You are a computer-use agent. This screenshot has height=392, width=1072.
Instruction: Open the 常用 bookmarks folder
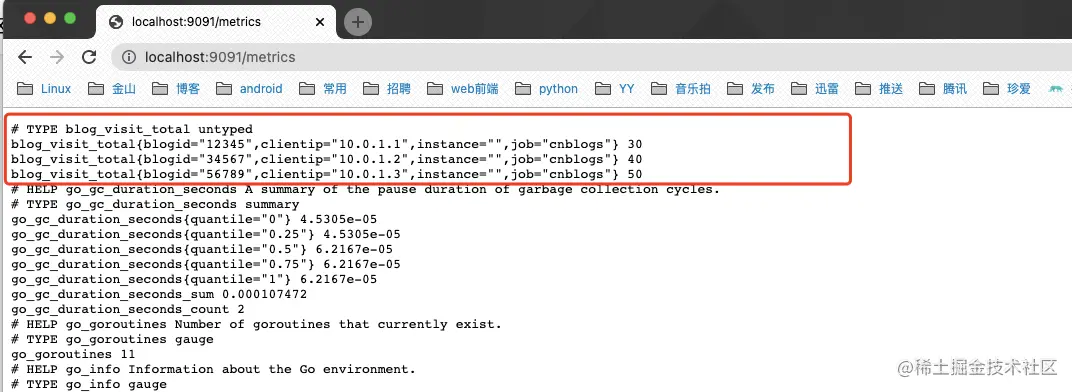pyautogui.click(x=323, y=88)
